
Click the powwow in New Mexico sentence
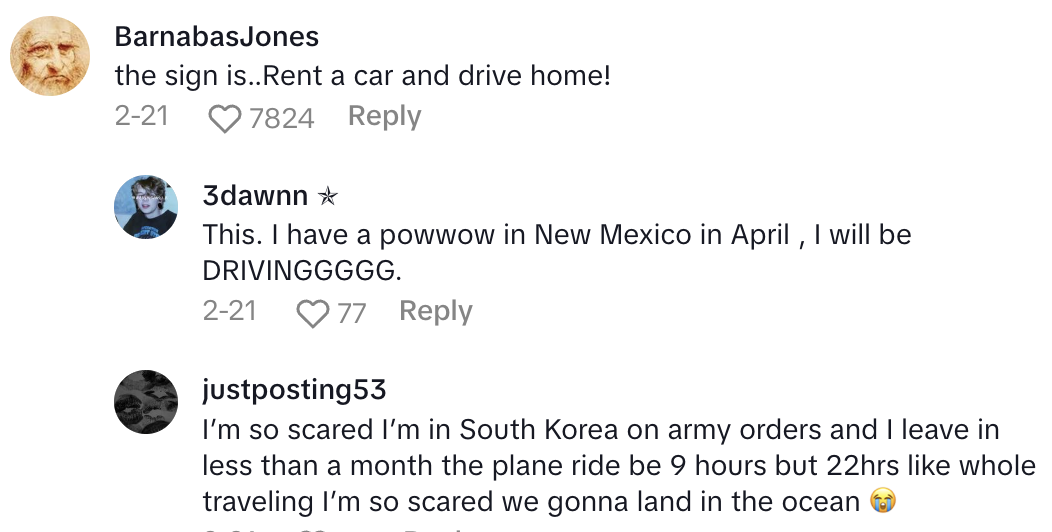(556, 235)
